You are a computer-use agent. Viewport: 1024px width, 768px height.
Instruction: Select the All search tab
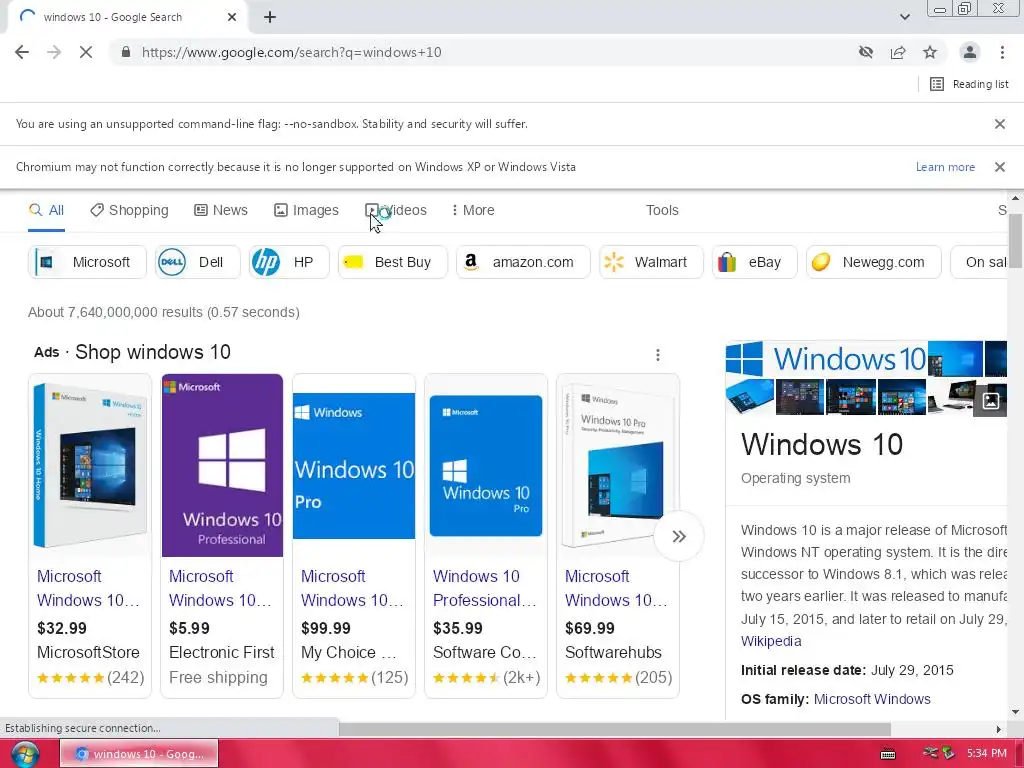46,210
